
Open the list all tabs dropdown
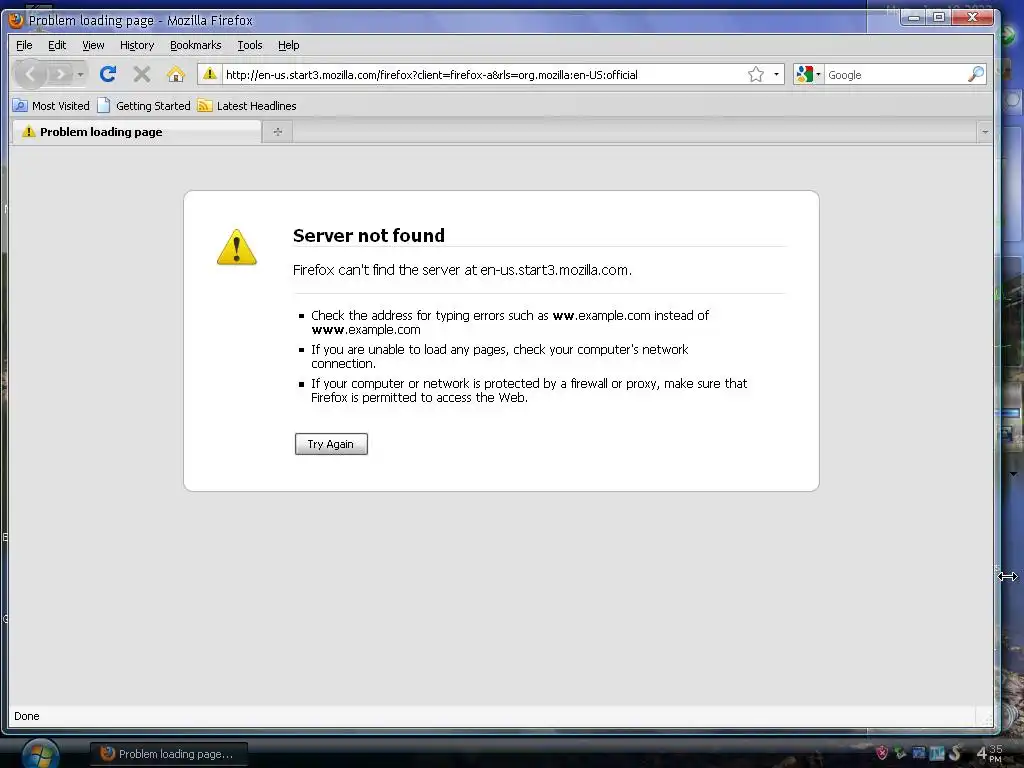[x=985, y=132]
